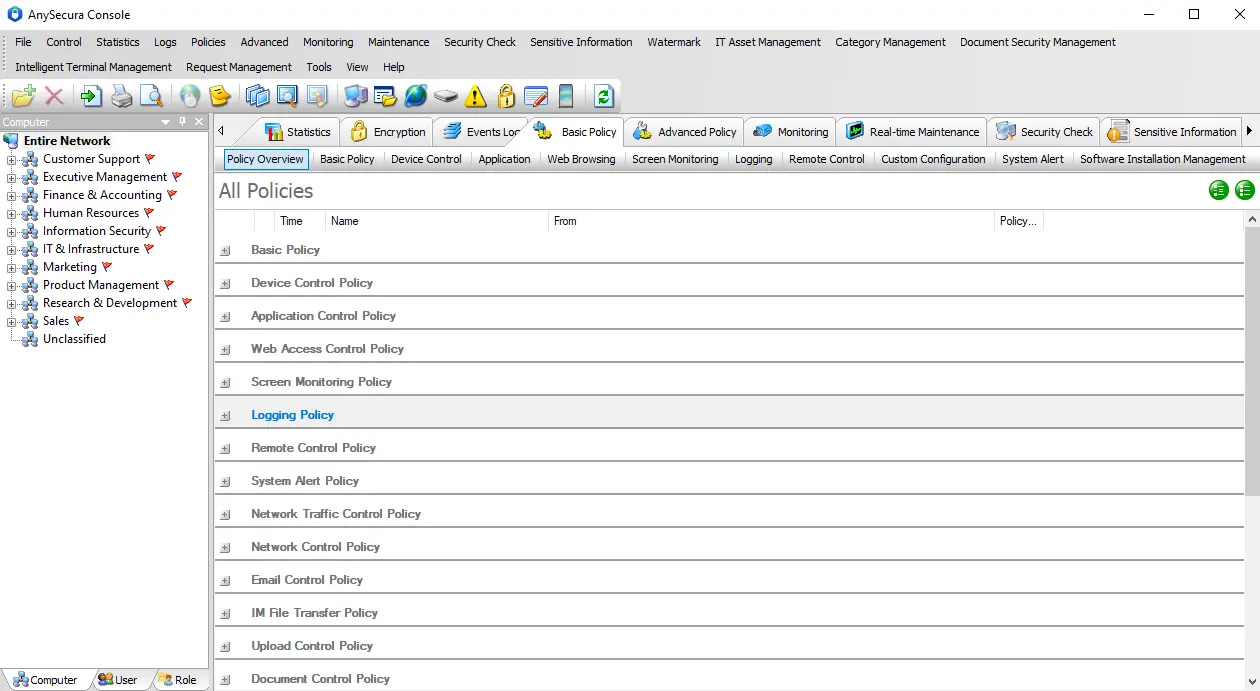The height and width of the screenshot is (691, 1260).
Task: Click the green arrow import icon
Action: click(x=91, y=96)
